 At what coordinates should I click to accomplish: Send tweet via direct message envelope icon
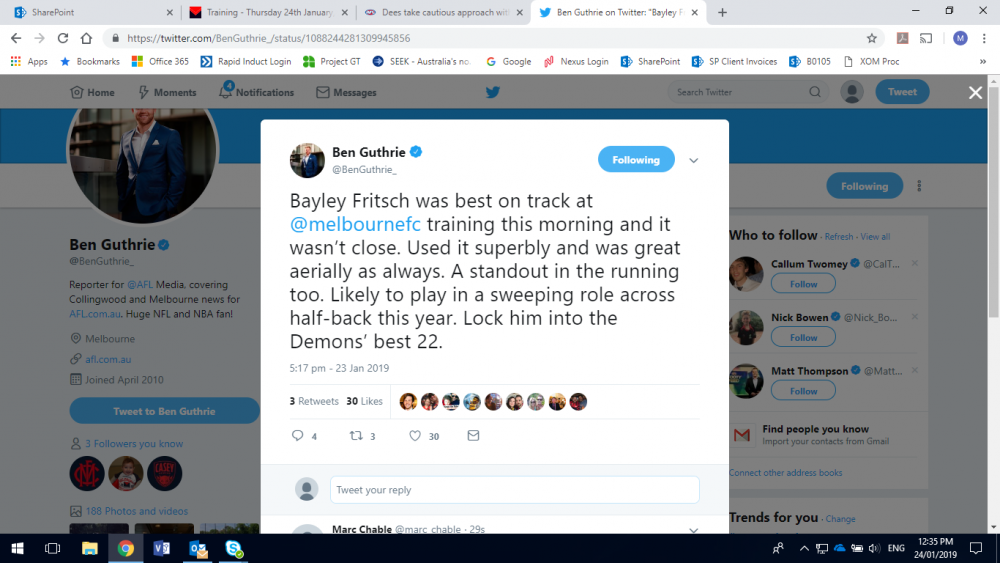[473, 435]
